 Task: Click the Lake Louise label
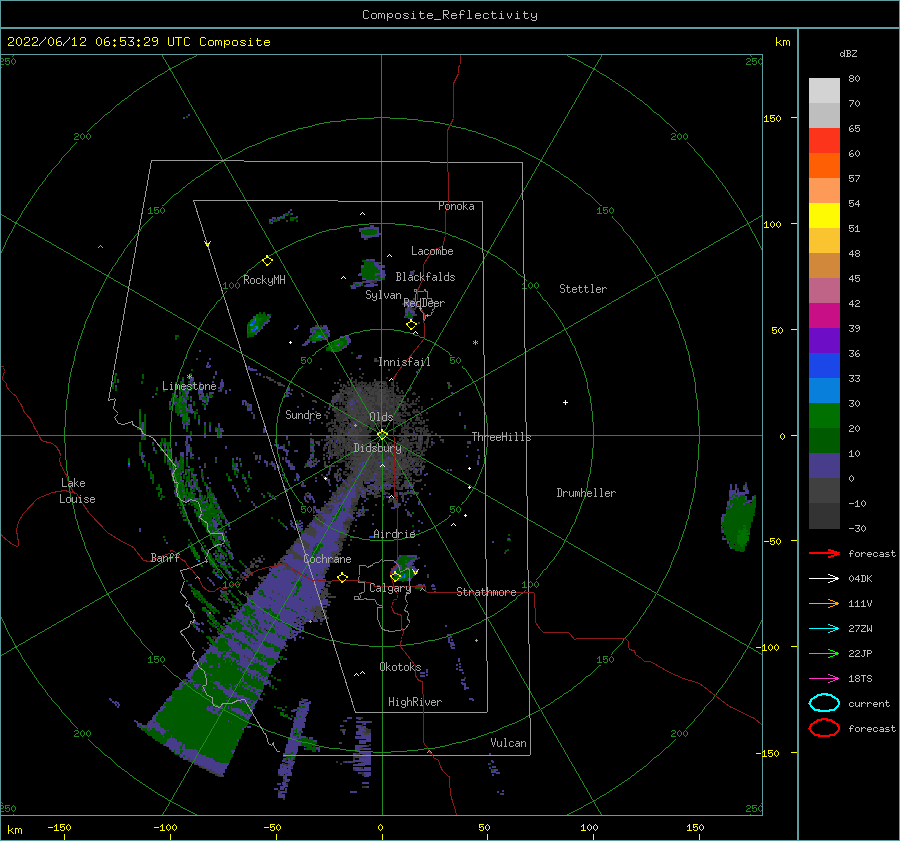click(x=77, y=491)
